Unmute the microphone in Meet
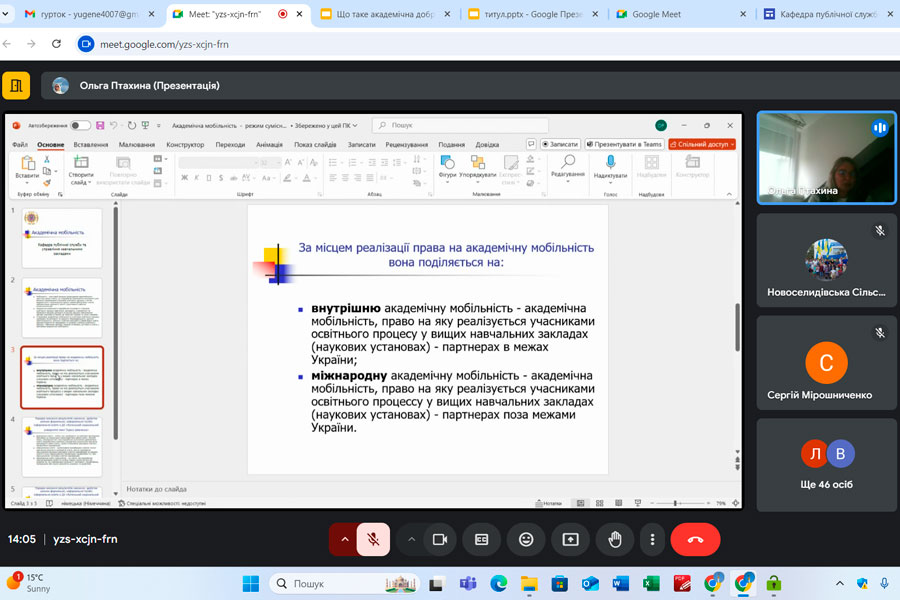The image size is (900, 600). 373,539
